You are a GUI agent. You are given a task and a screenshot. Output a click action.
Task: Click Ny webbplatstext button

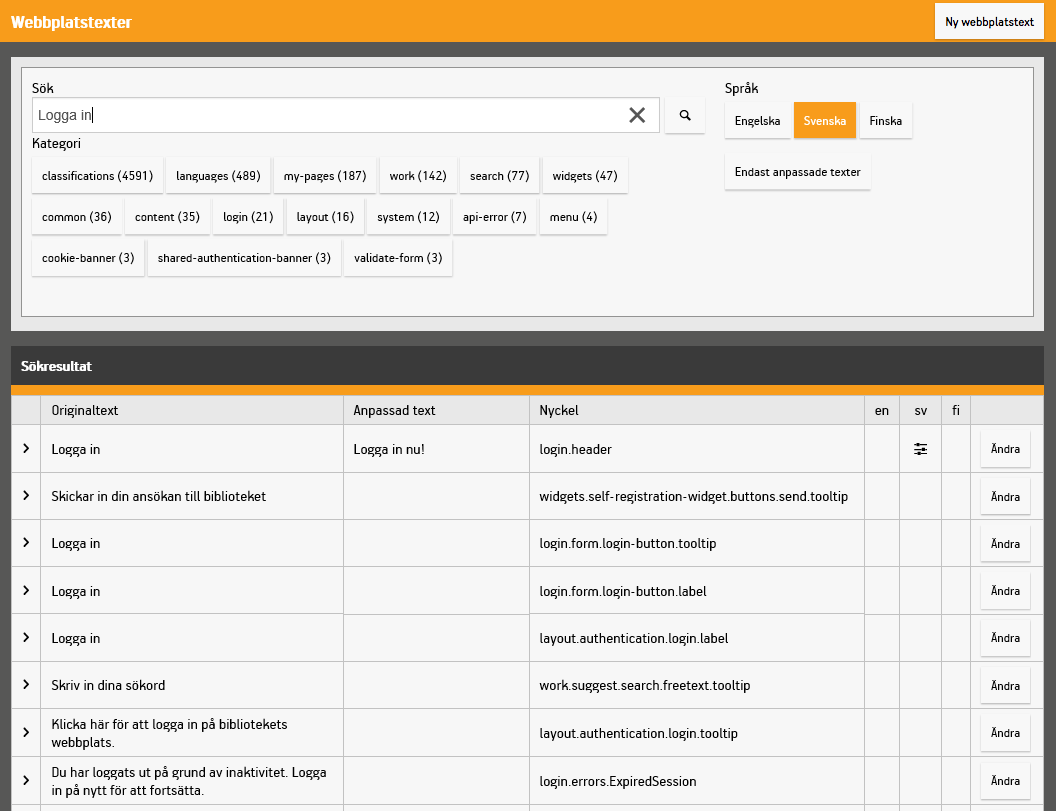click(988, 22)
